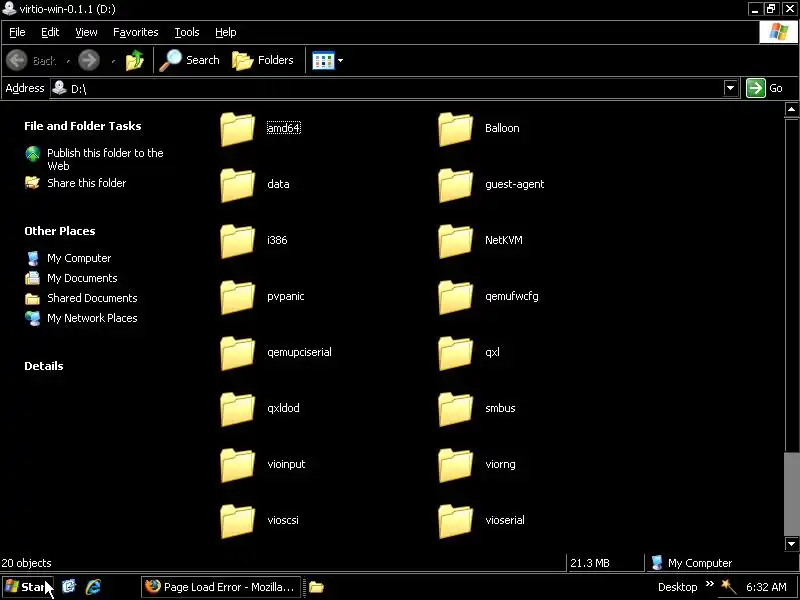Select the qxldod folder icon
The width and height of the screenshot is (800, 600).
237,410
